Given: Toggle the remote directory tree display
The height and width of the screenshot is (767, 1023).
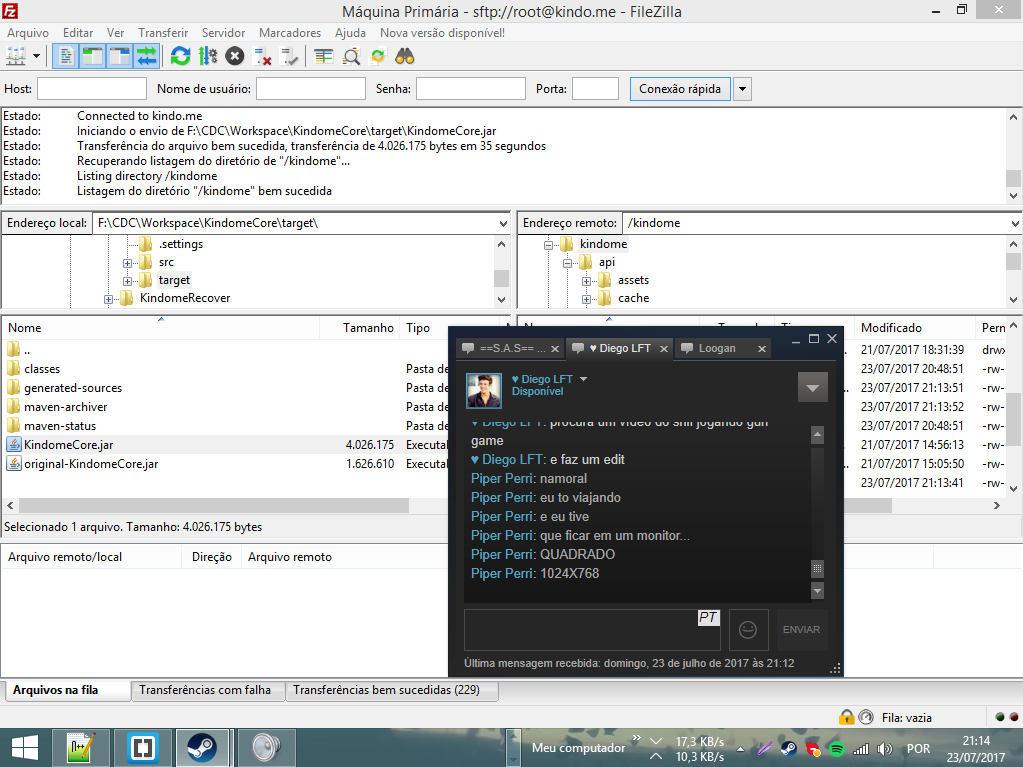Looking at the screenshot, I should 119,57.
